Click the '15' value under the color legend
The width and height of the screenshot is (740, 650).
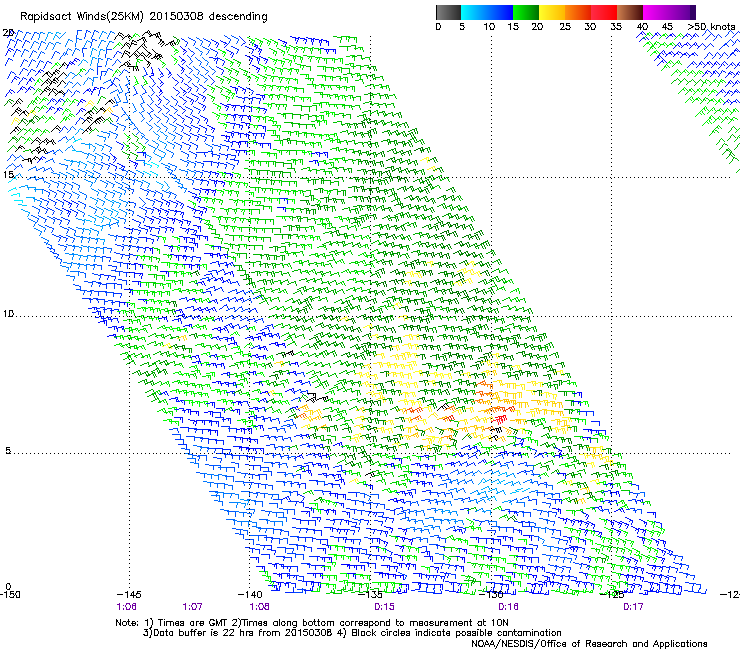click(x=513, y=27)
